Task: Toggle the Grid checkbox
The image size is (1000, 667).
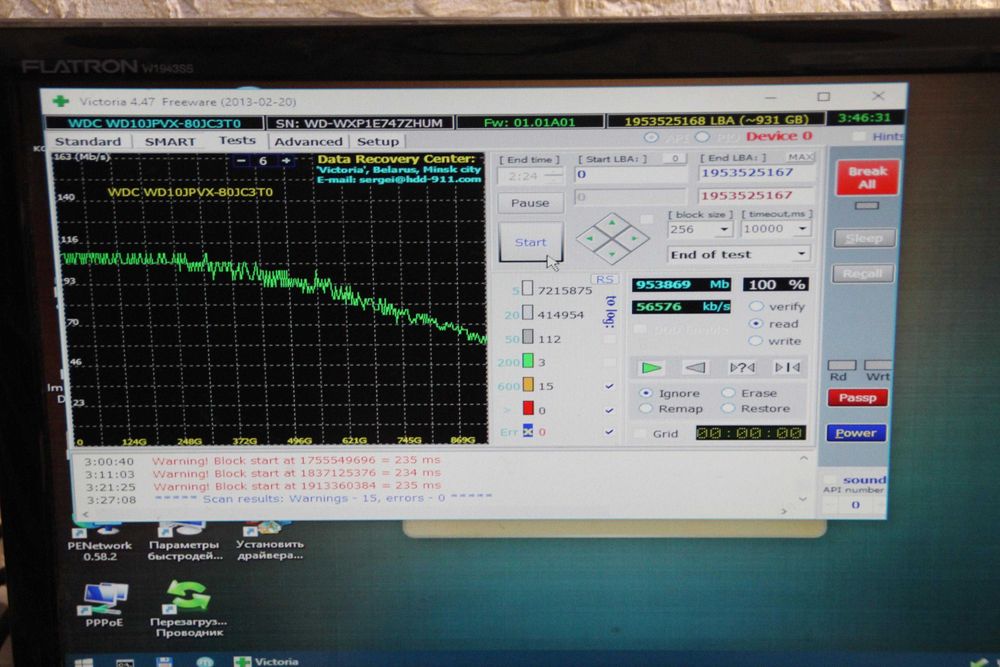Action: 640,434
